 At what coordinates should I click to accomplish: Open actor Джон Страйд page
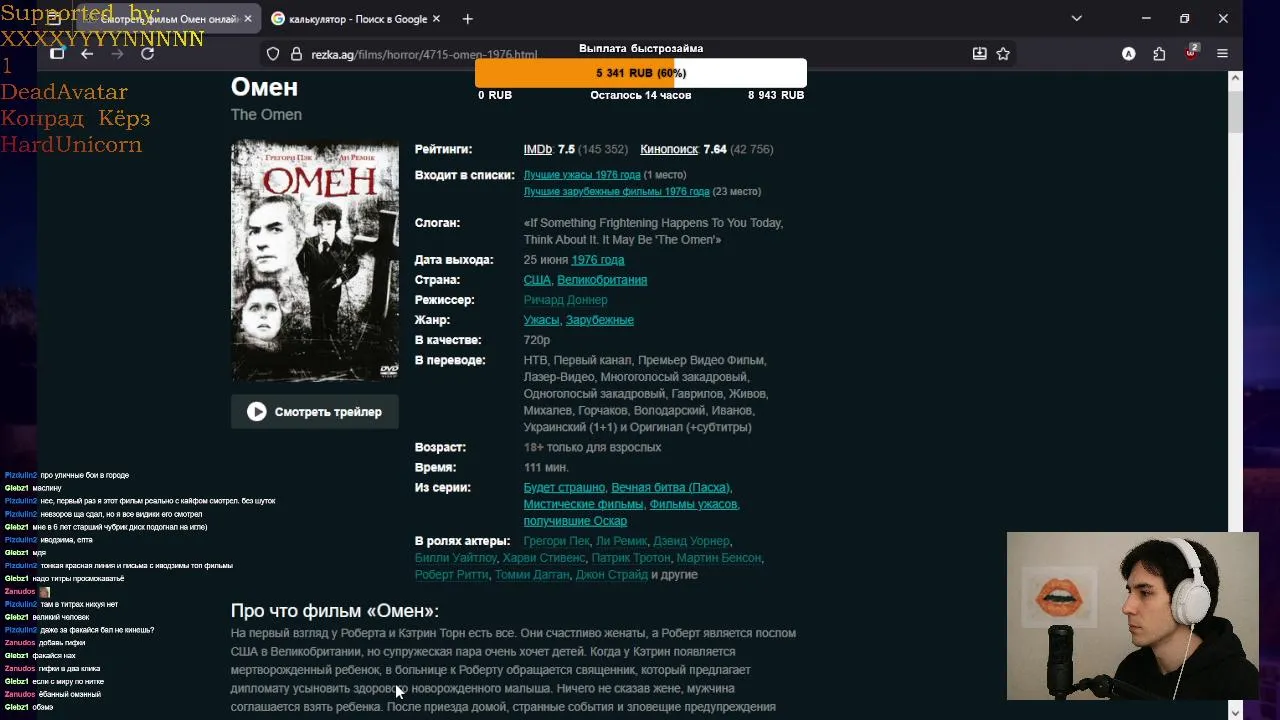612,575
